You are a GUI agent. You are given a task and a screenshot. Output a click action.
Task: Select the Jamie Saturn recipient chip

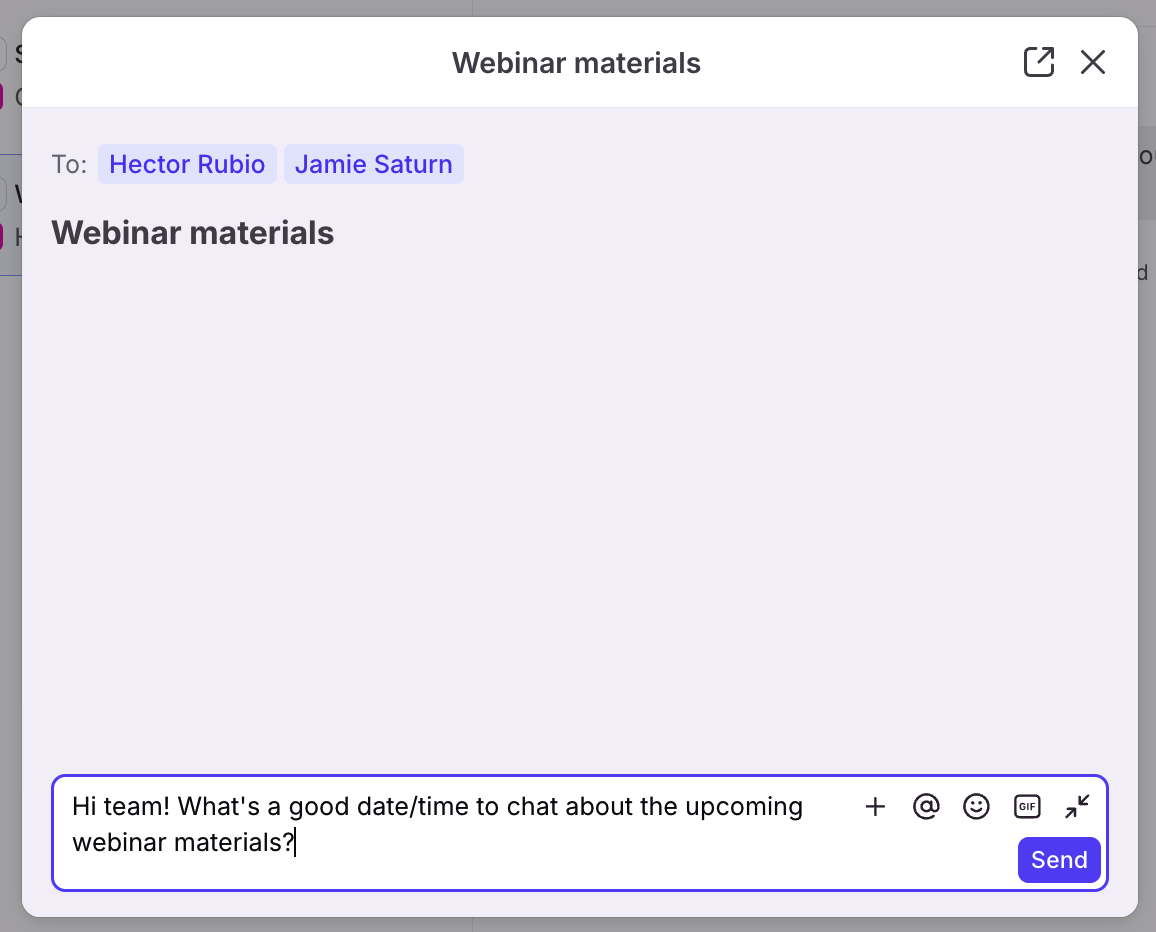(373, 164)
